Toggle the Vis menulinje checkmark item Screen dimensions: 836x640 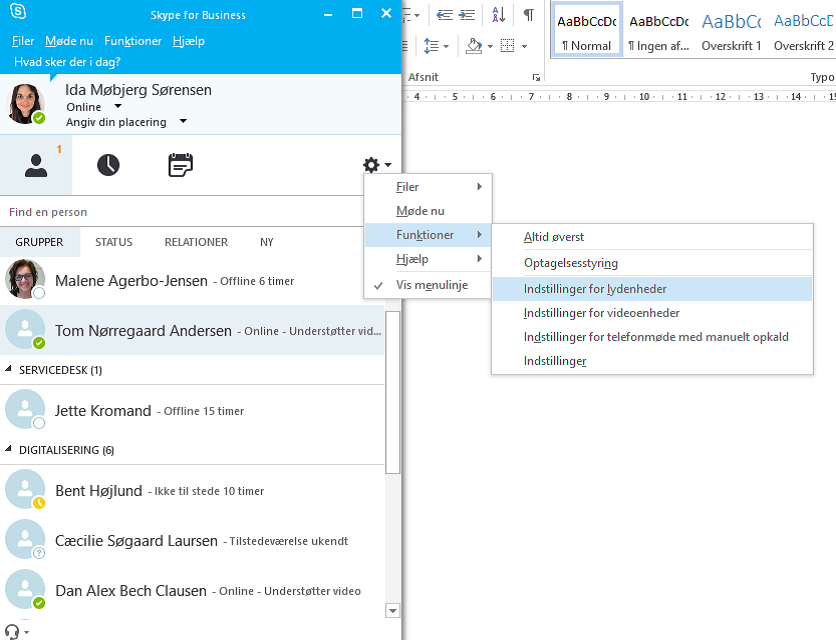click(427, 285)
